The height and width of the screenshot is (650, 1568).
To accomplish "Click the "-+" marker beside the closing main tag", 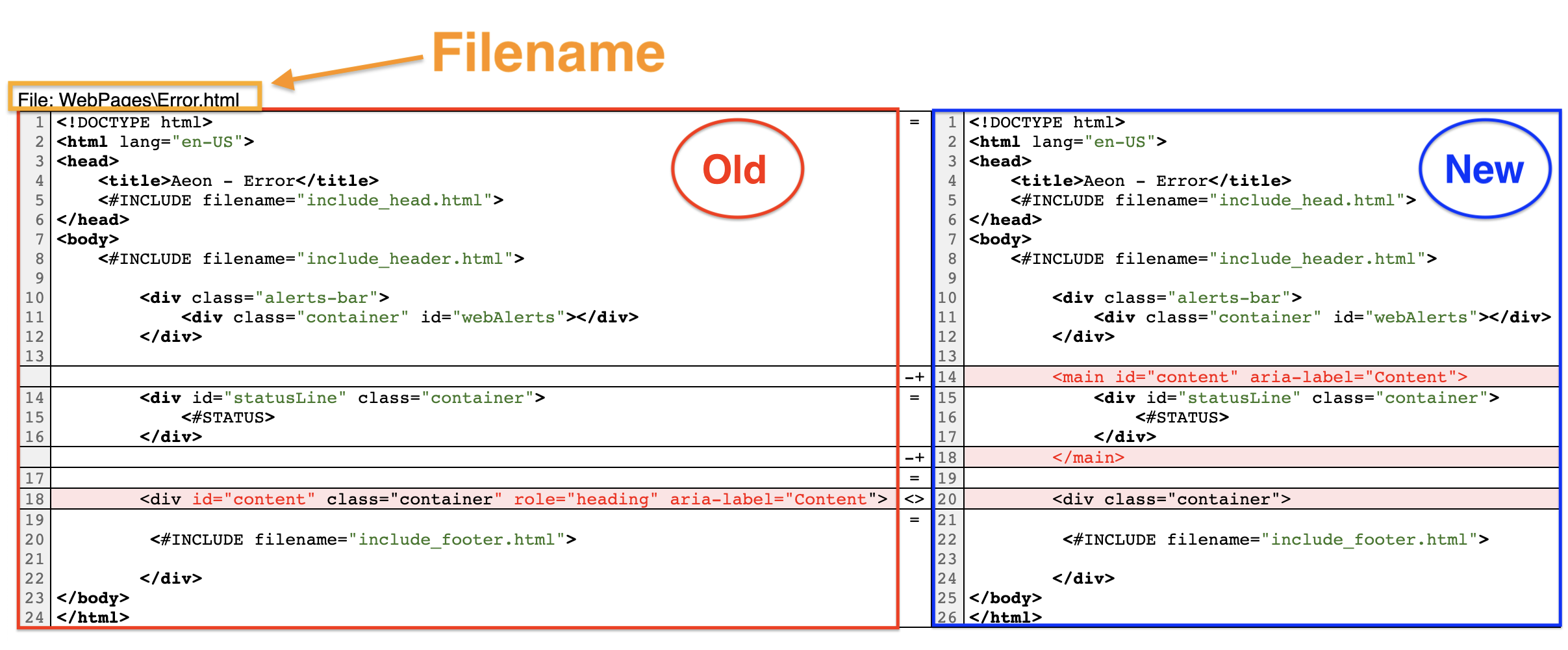I will coord(915,458).
